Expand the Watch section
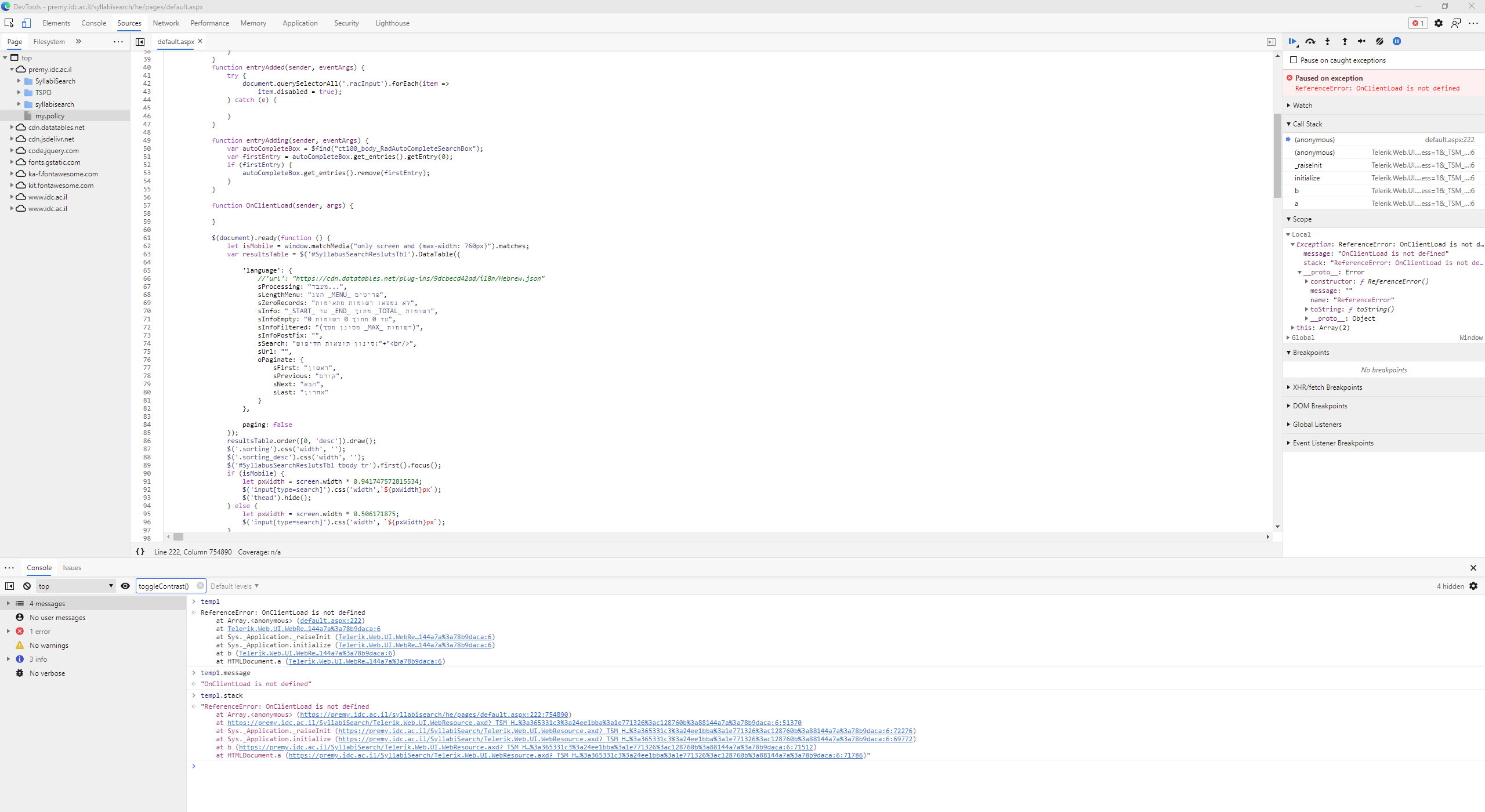The width and height of the screenshot is (1485, 812). point(1302,105)
